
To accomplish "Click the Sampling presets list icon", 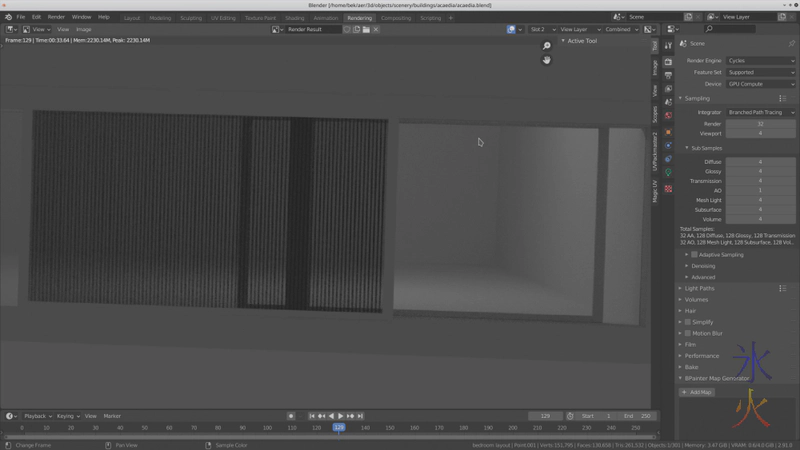I will click(782, 98).
